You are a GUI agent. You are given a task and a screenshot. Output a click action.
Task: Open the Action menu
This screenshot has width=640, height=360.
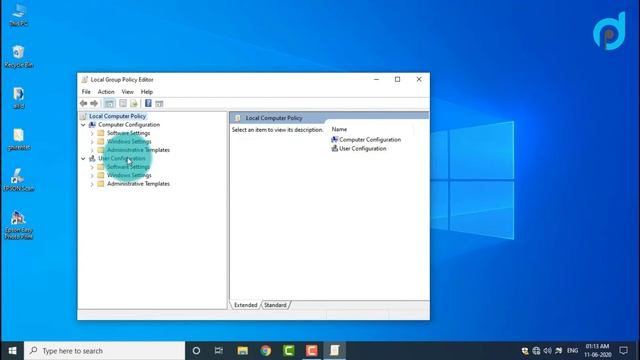[106, 92]
